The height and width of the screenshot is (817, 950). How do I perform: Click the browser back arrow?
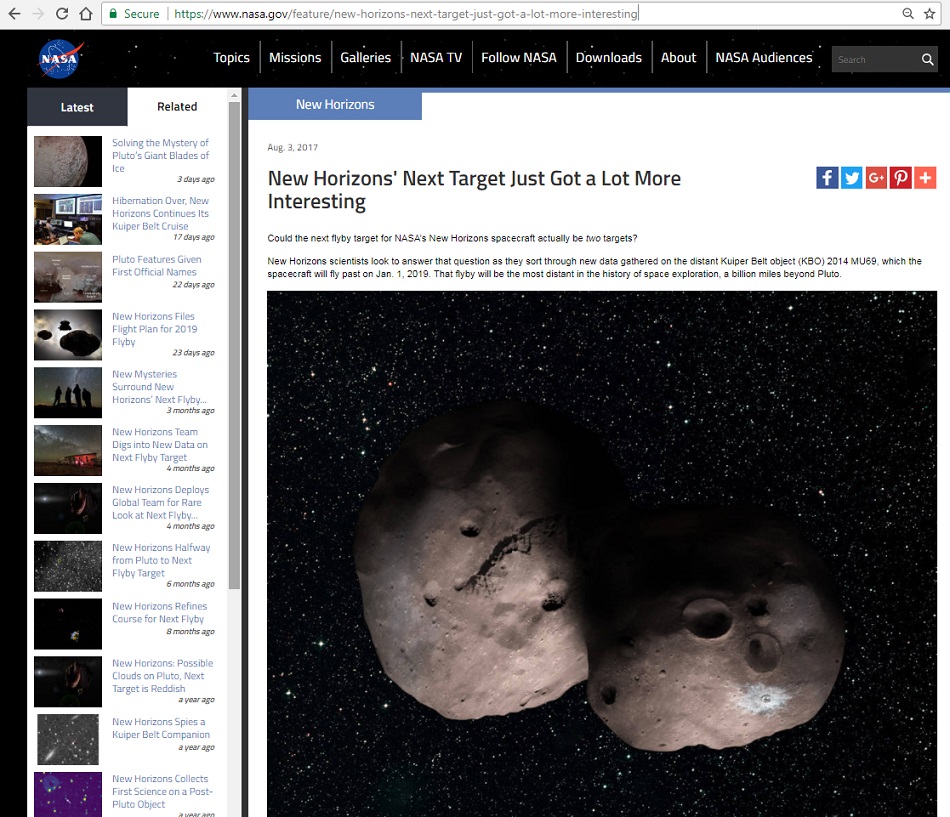click(x=15, y=13)
